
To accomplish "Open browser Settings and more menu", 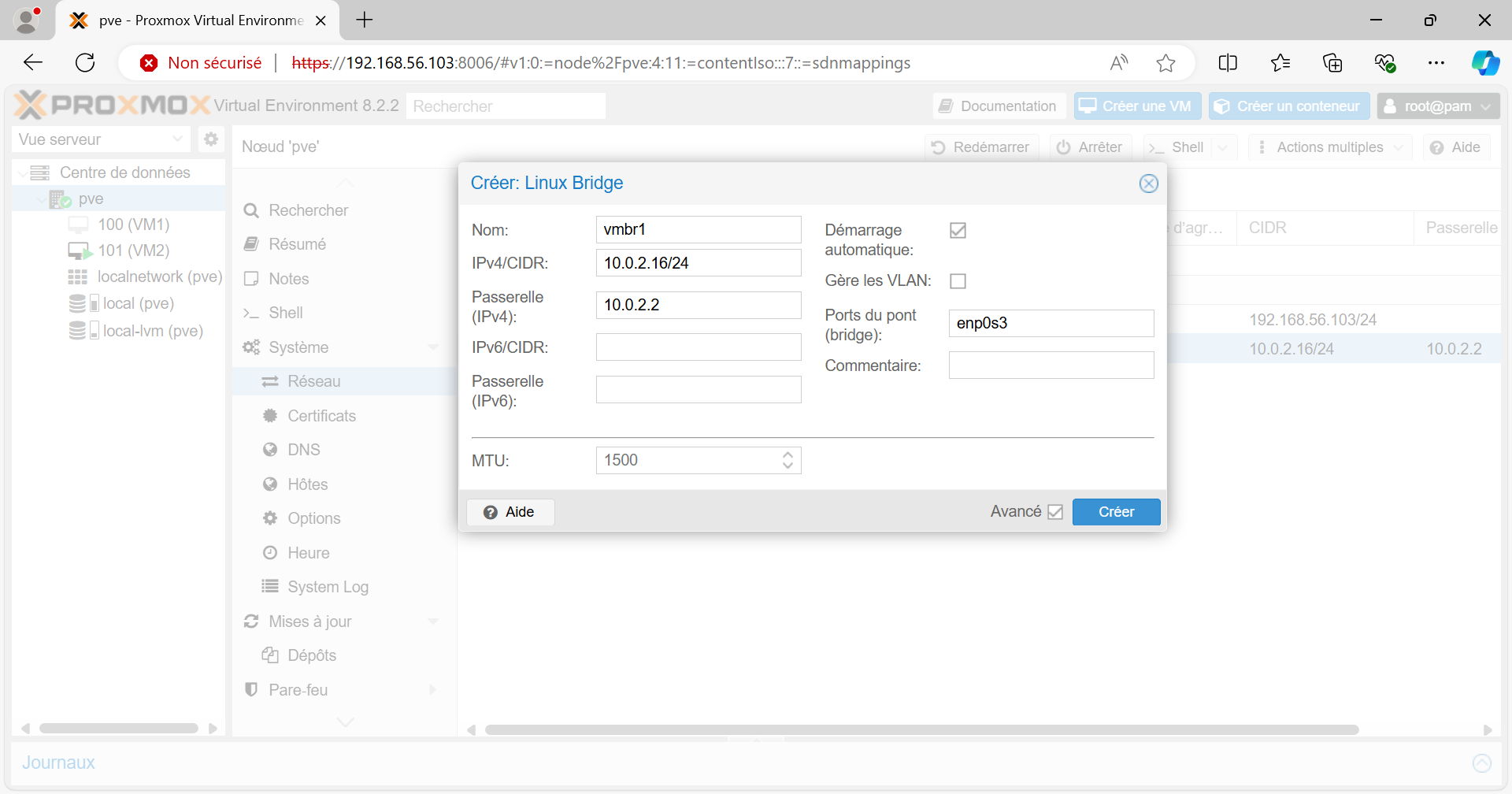I will (x=1436, y=63).
